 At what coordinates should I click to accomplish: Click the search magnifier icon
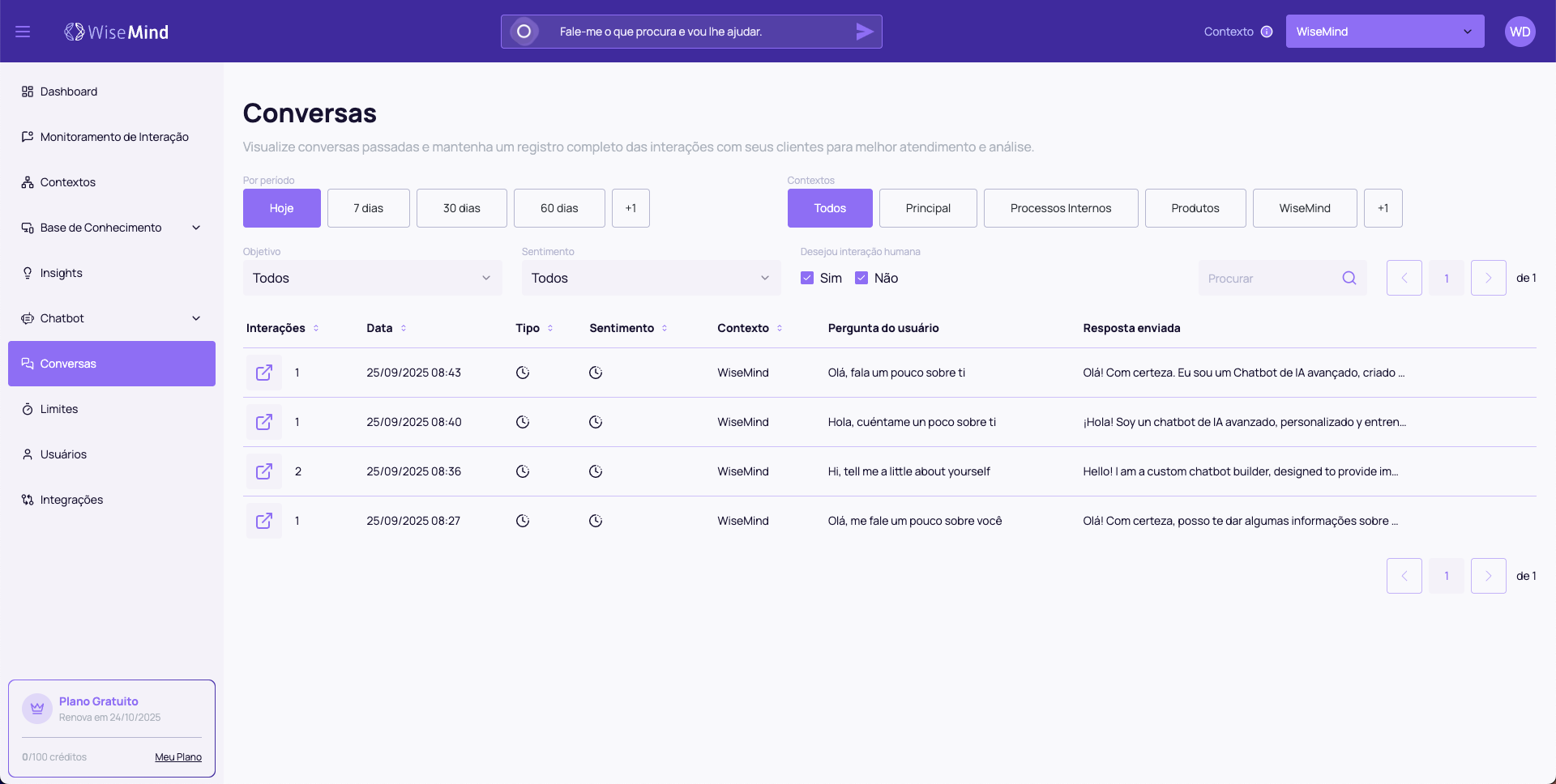(x=1349, y=278)
